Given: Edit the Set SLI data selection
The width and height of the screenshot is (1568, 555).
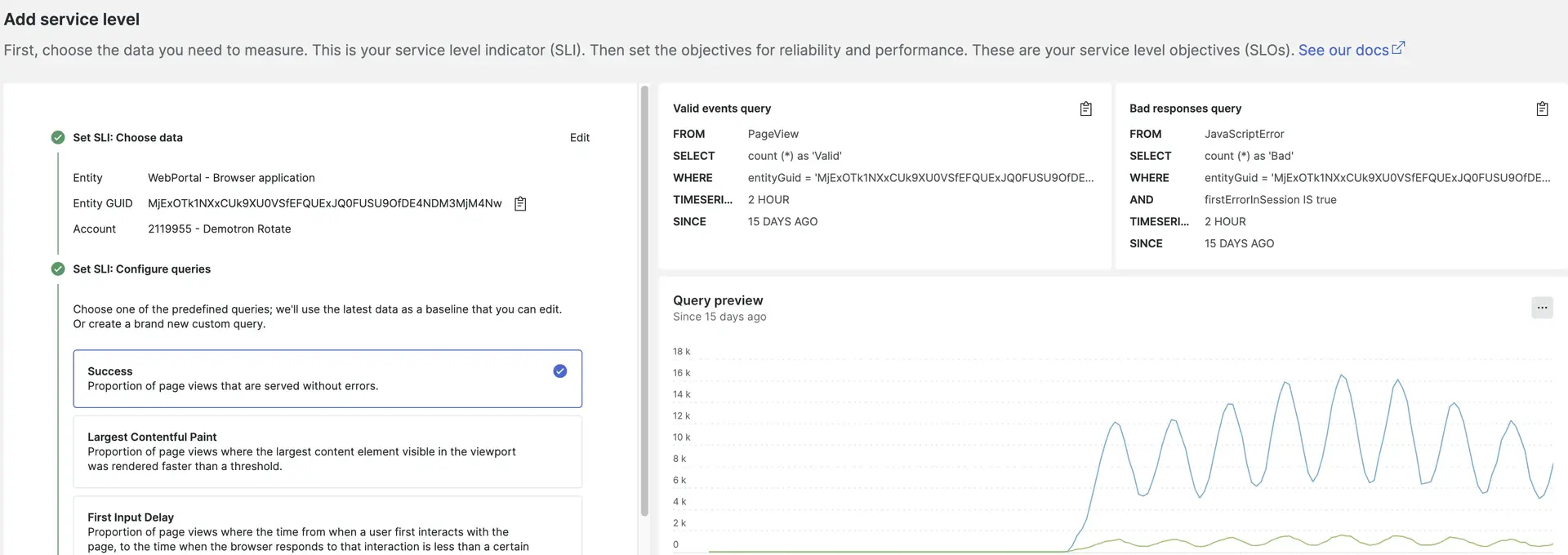Looking at the screenshot, I should [x=579, y=138].
